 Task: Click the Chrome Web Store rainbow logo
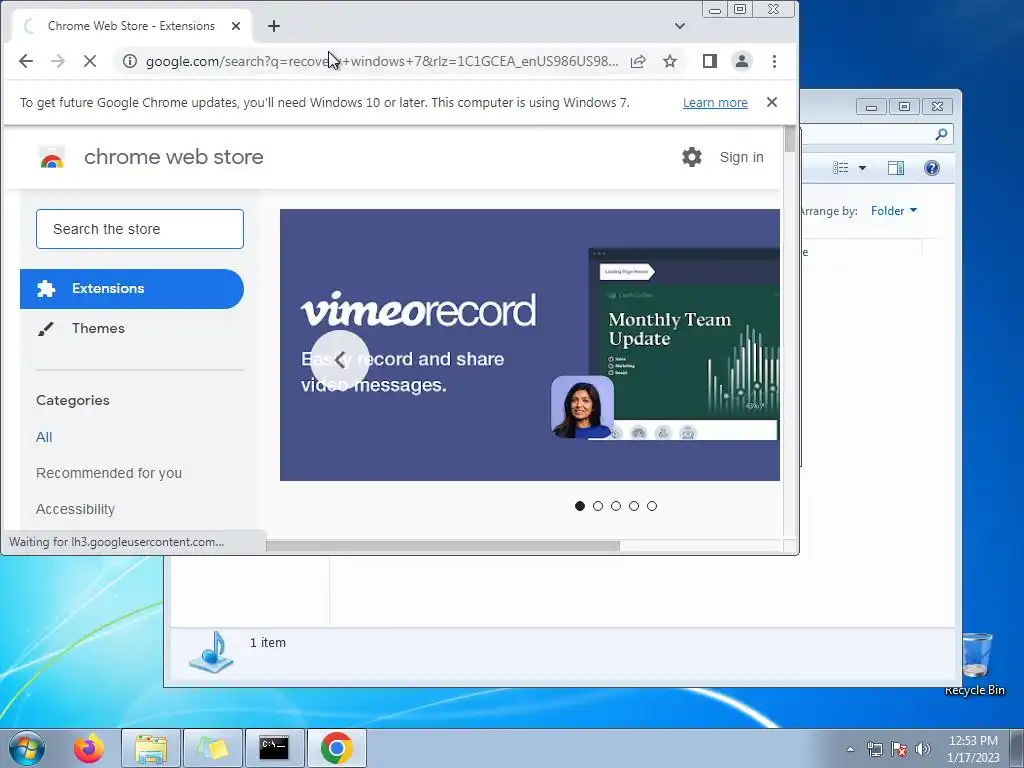point(52,157)
